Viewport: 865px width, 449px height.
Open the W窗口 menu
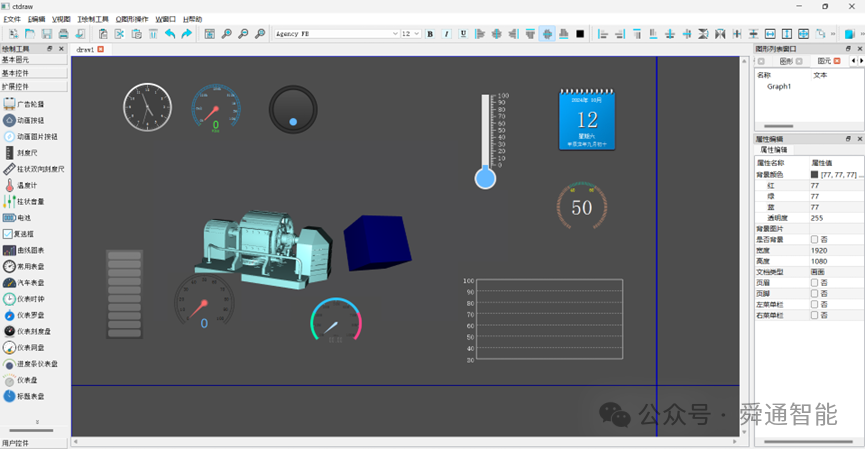click(x=165, y=19)
